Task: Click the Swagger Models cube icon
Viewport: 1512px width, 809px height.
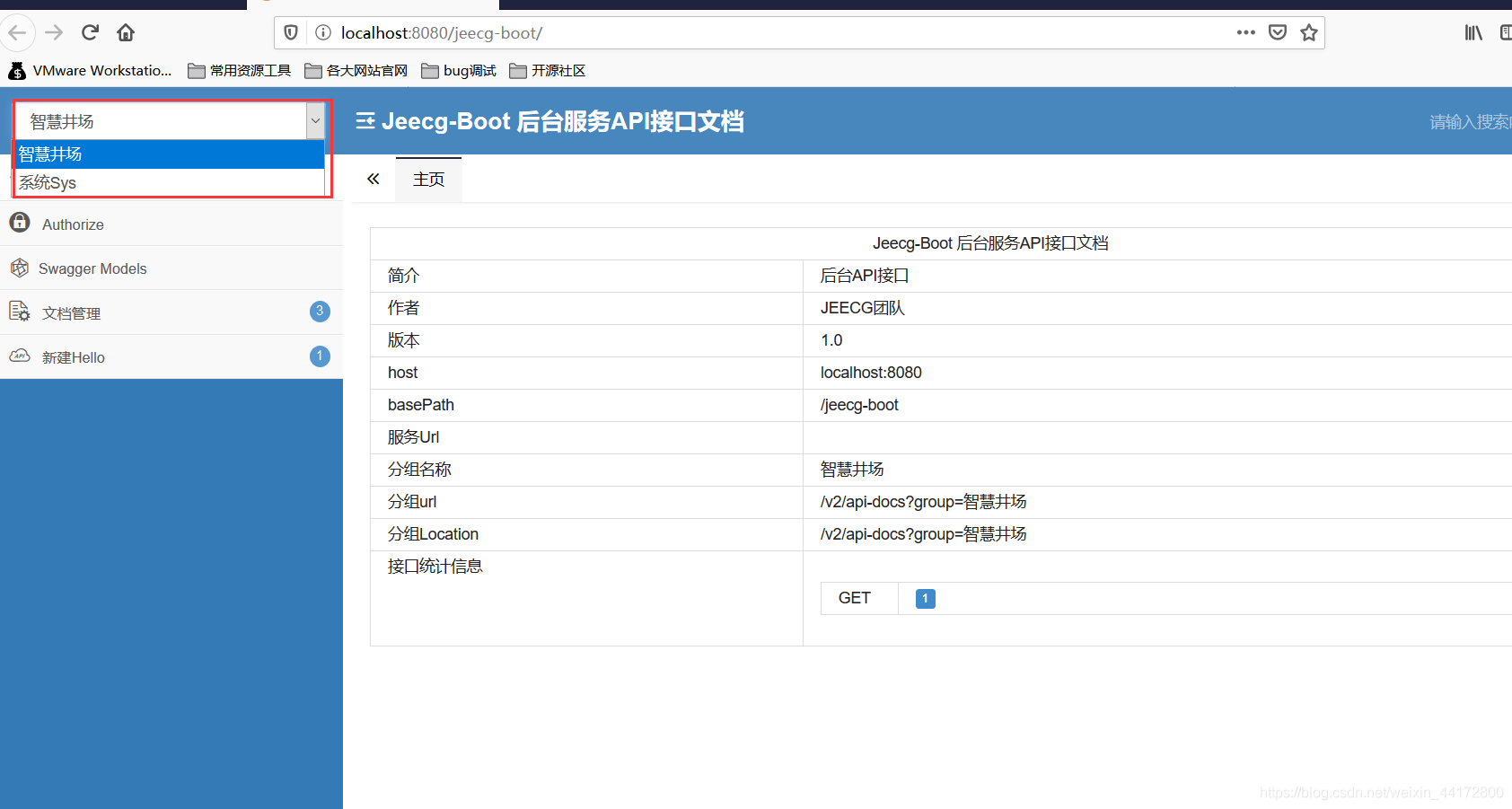Action: 20,268
